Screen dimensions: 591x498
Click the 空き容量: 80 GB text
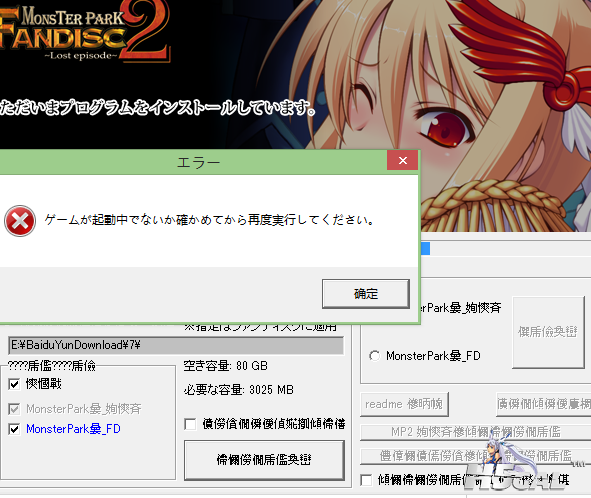pyautogui.click(x=225, y=366)
